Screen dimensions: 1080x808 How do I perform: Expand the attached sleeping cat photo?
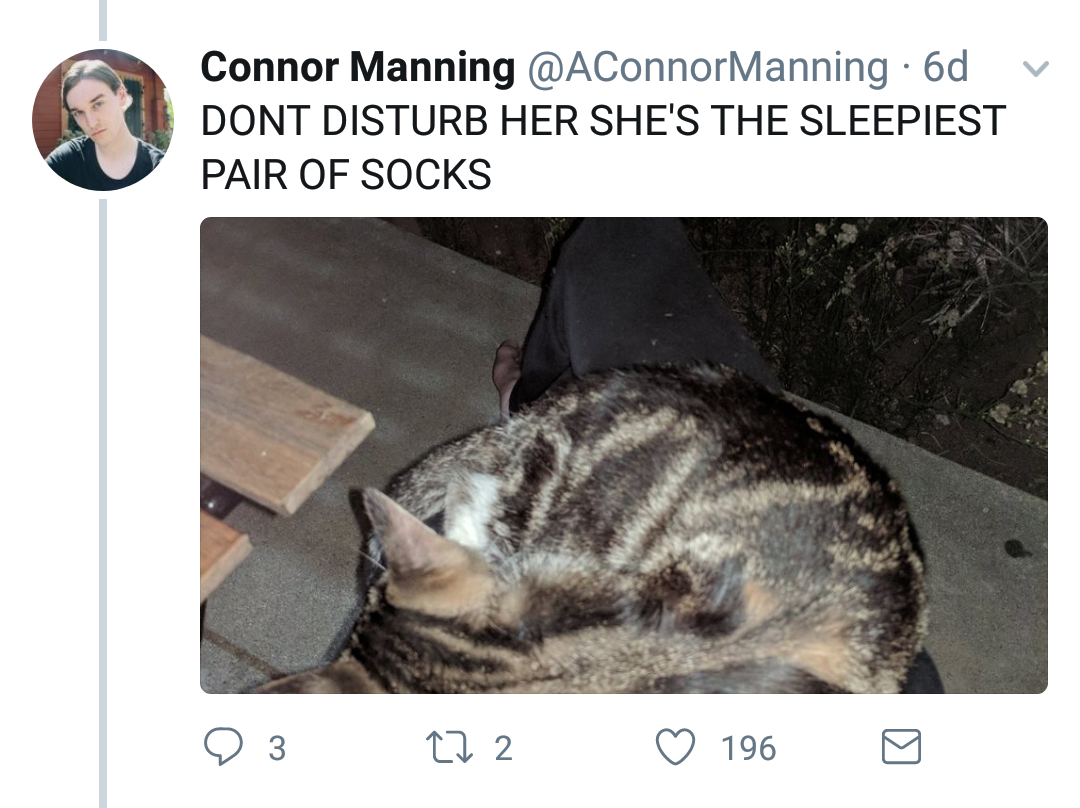pos(623,455)
